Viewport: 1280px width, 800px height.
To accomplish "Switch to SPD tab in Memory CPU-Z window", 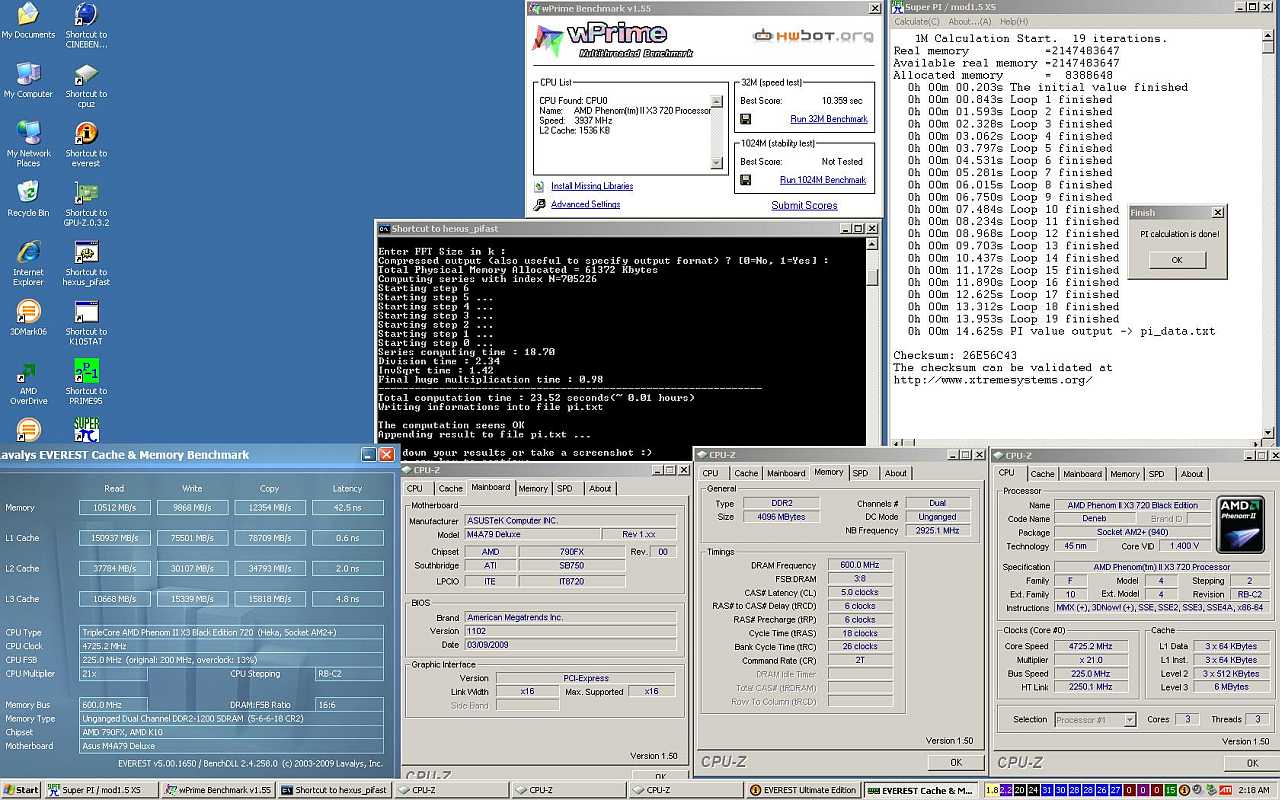I will click(860, 473).
